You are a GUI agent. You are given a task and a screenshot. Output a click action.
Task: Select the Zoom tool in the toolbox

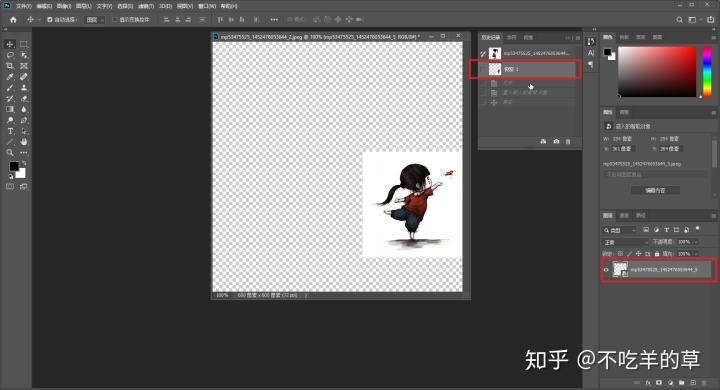click(x=10, y=153)
